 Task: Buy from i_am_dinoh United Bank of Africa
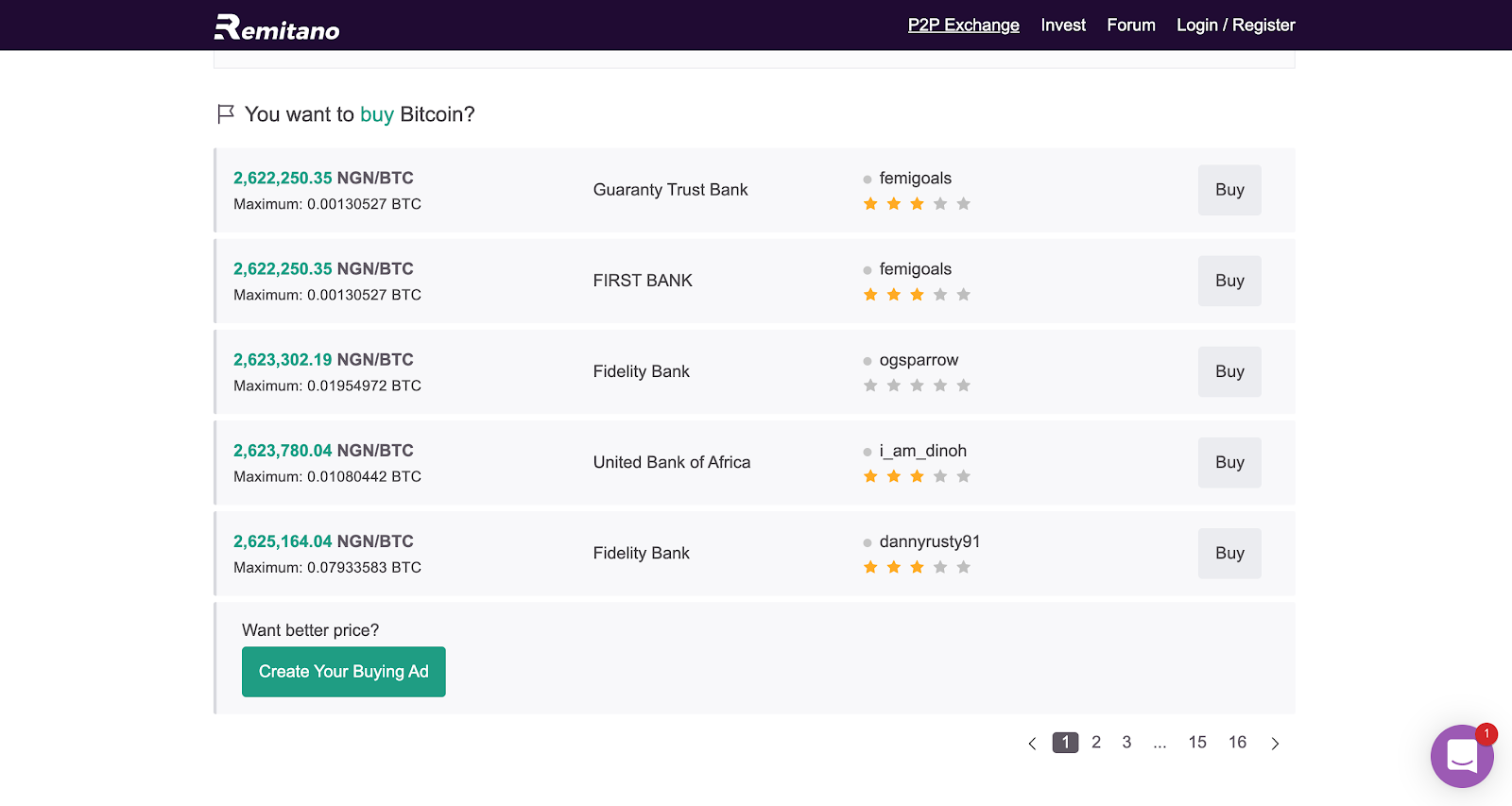pyautogui.click(x=1229, y=462)
